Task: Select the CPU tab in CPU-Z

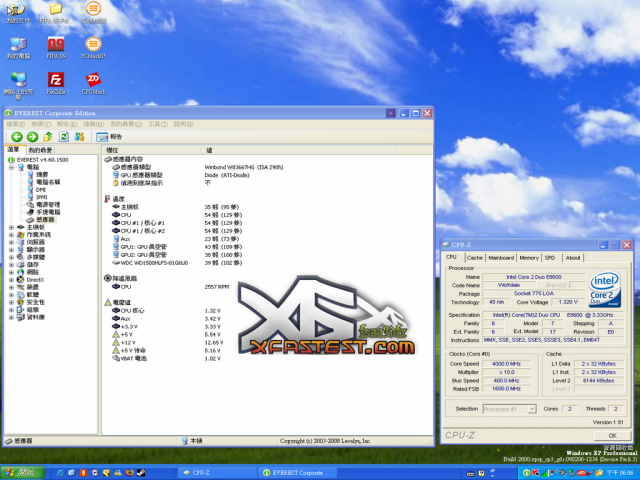Action: [x=452, y=257]
